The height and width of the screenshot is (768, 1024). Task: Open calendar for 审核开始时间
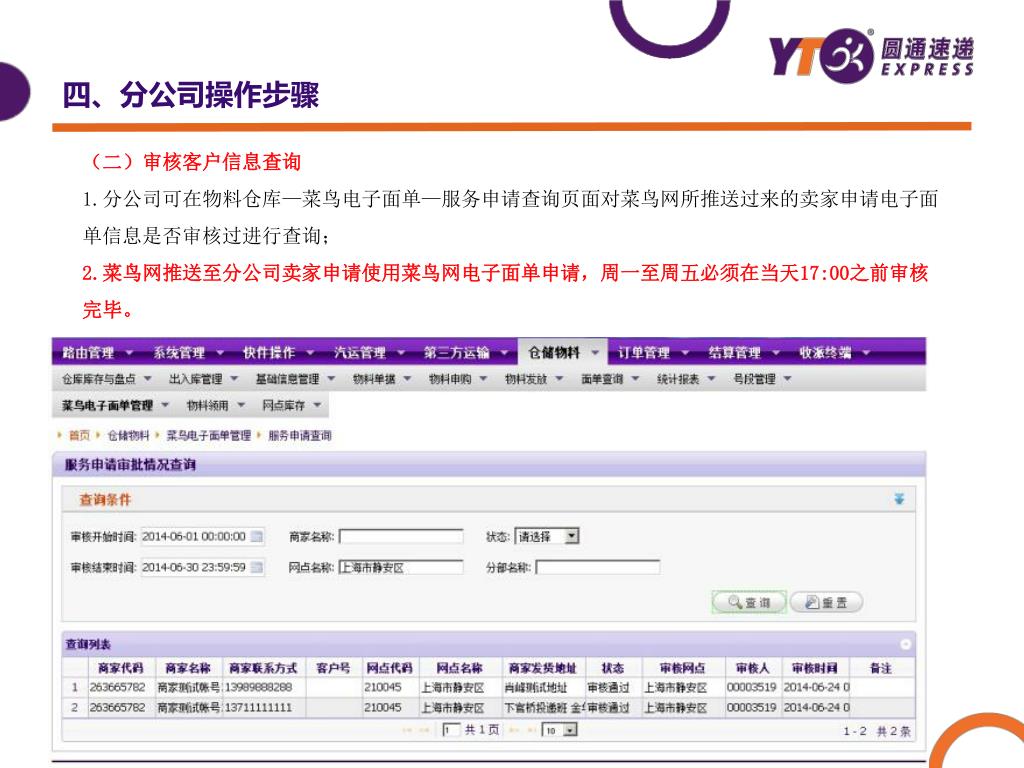pos(257,537)
